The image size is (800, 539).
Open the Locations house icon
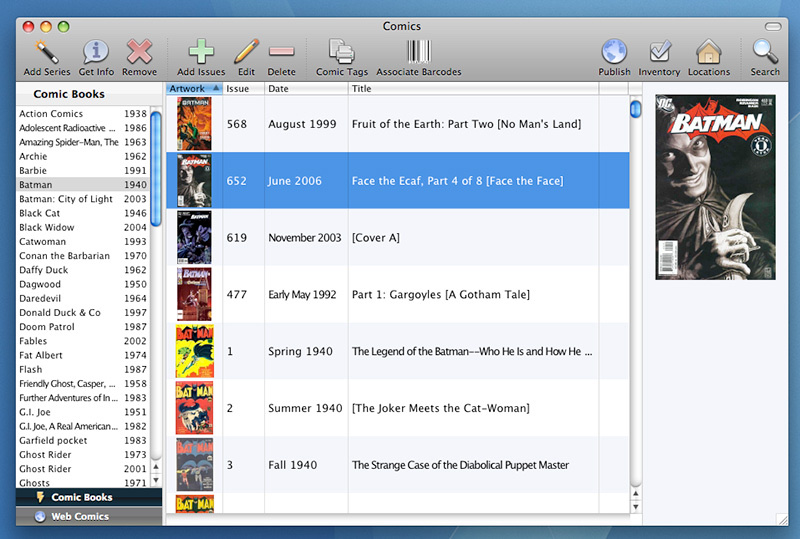click(708, 52)
